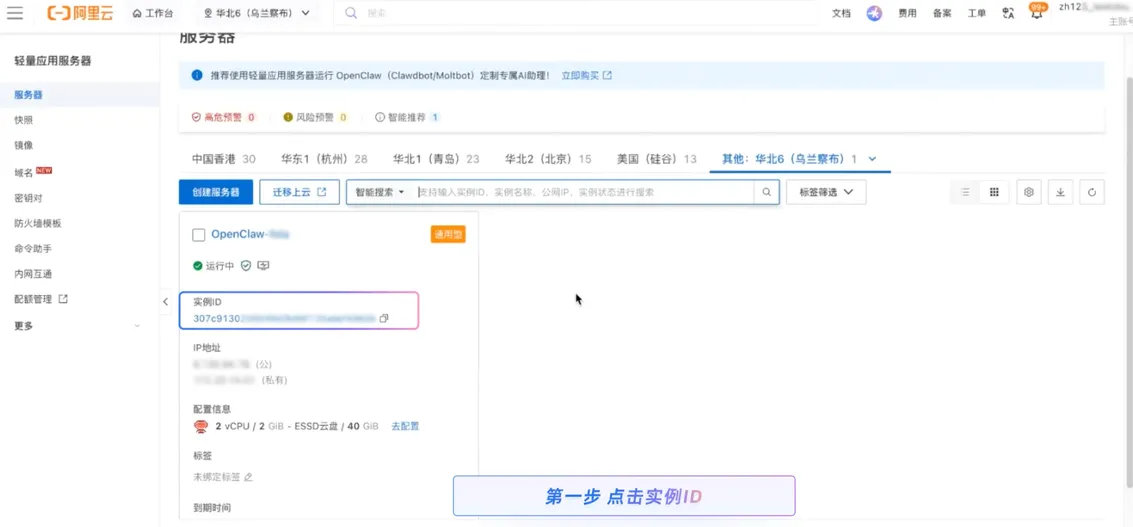Switch to the 华北2（北京） tab
Viewport: 1133px width, 527px height.
[x=548, y=159]
